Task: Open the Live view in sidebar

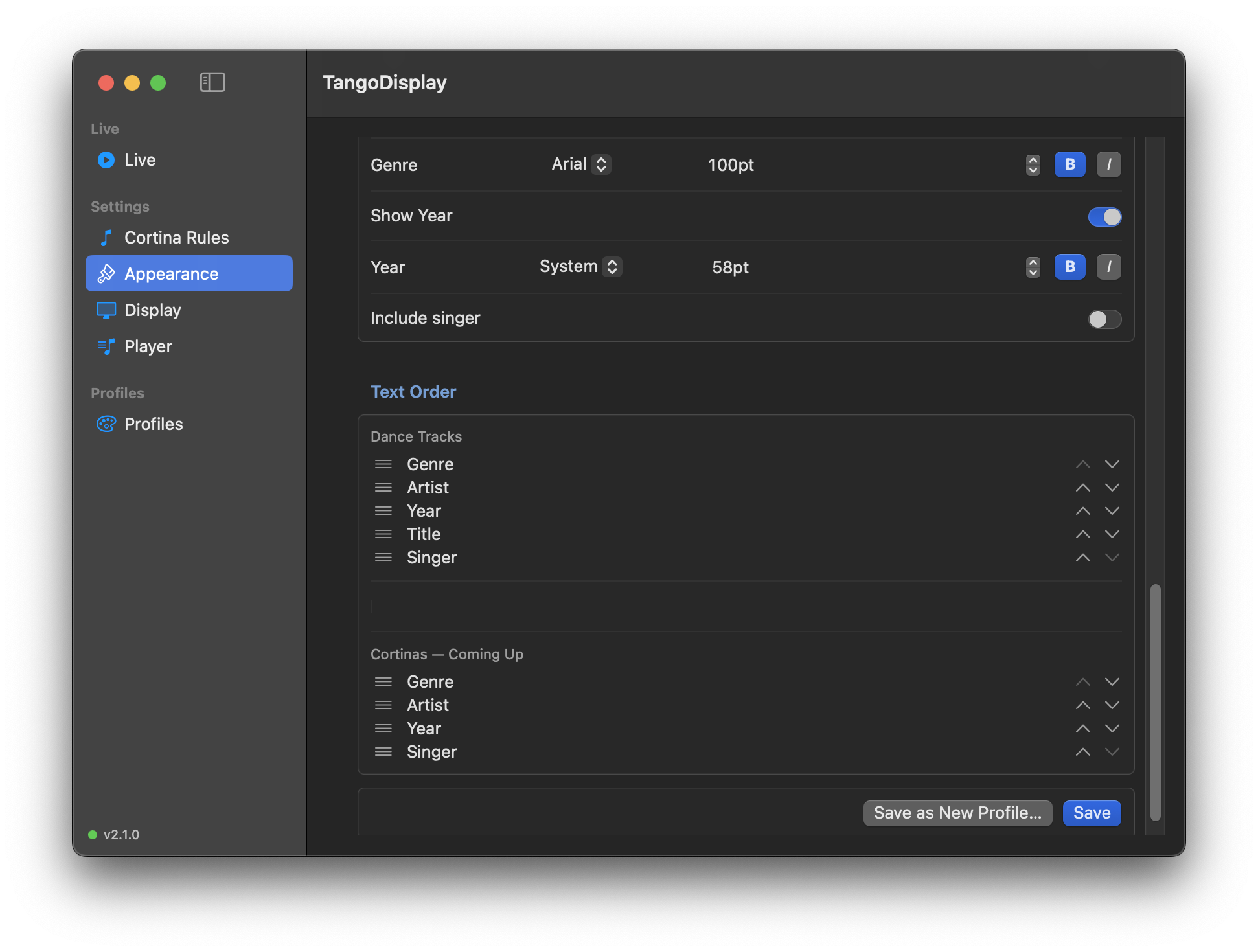Action: tap(189, 160)
